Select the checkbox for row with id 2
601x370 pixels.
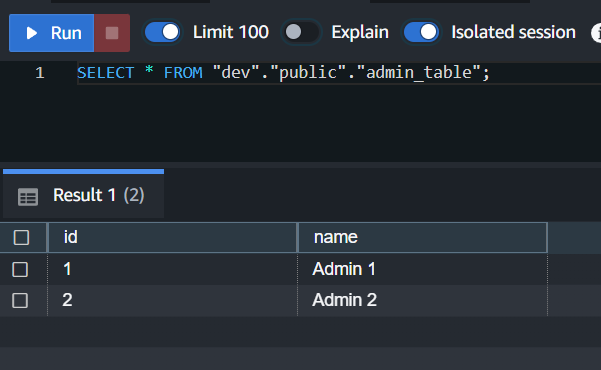(x=20, y=300)
